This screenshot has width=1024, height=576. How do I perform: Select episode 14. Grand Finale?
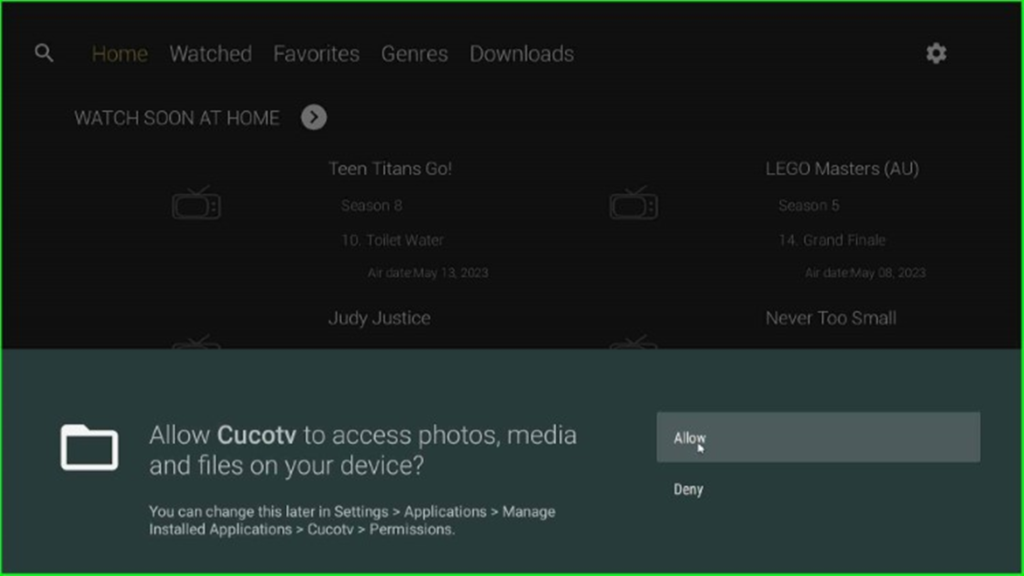(x=831, y=240)
